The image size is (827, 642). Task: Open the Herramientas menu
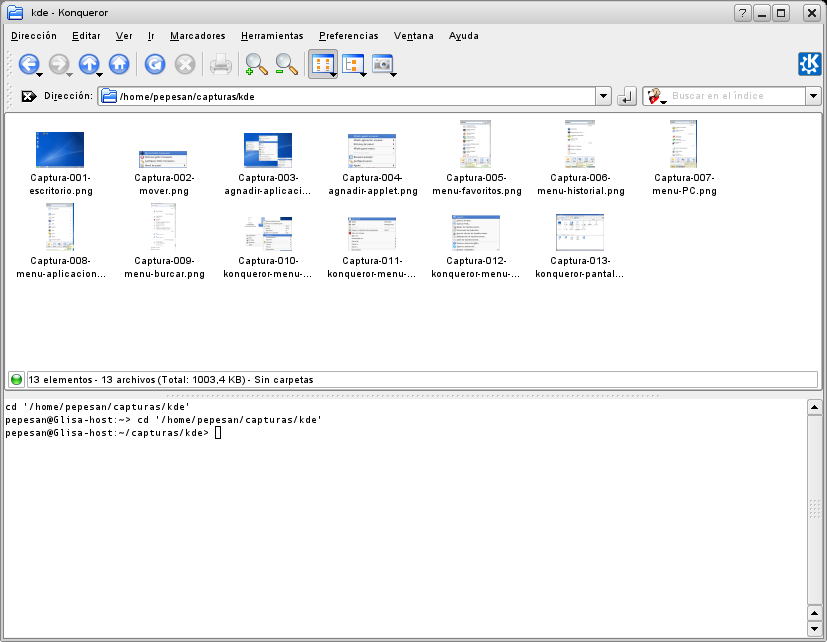click(x=272, y=36)
